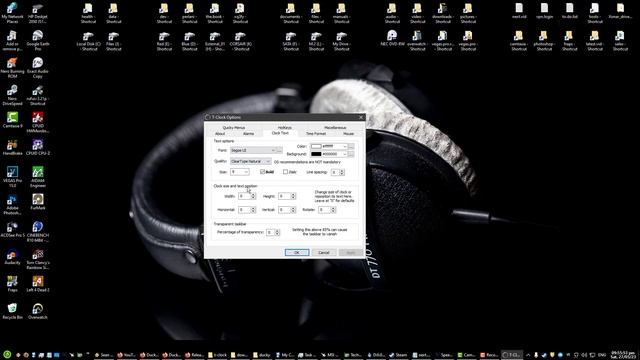Open custom color picker for text Color
The image size is (640, 360).
(x=351, y=146)
